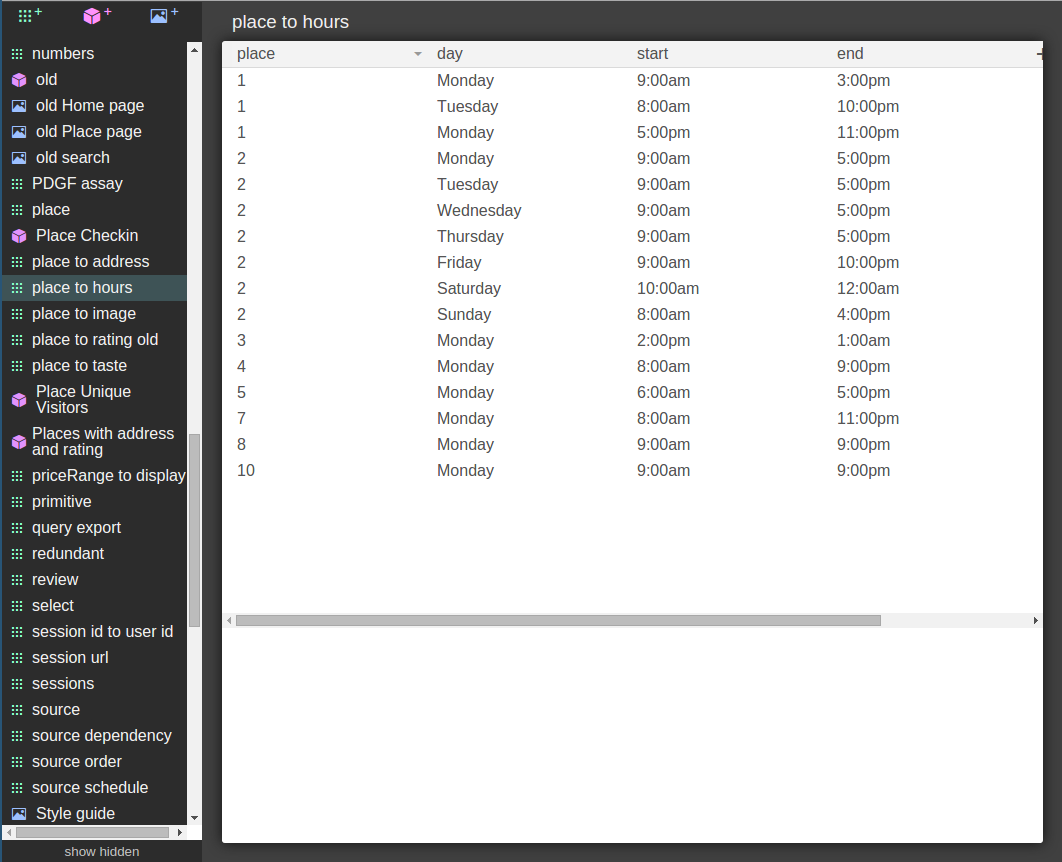
Task: Click the place to hours title
Action: (x=290, y=22)
